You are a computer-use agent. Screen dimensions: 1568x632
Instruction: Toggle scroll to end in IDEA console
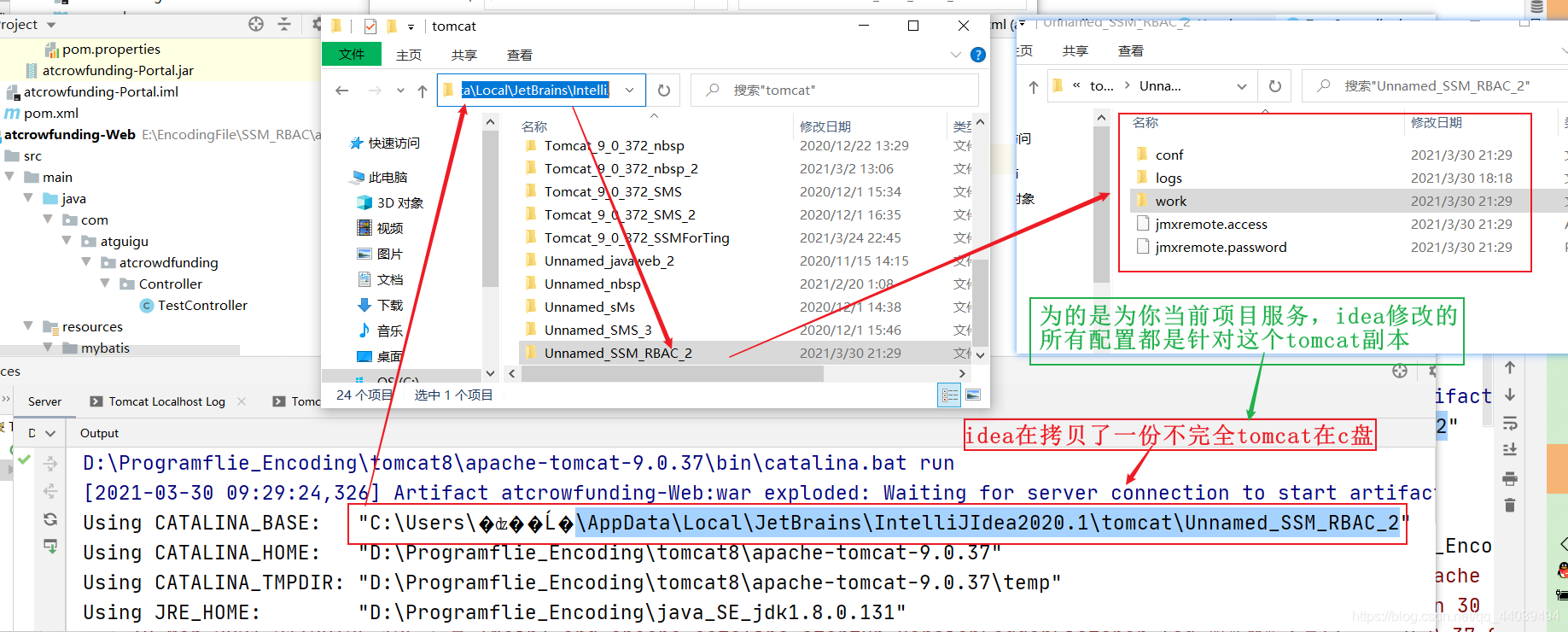click(1510, 450)
